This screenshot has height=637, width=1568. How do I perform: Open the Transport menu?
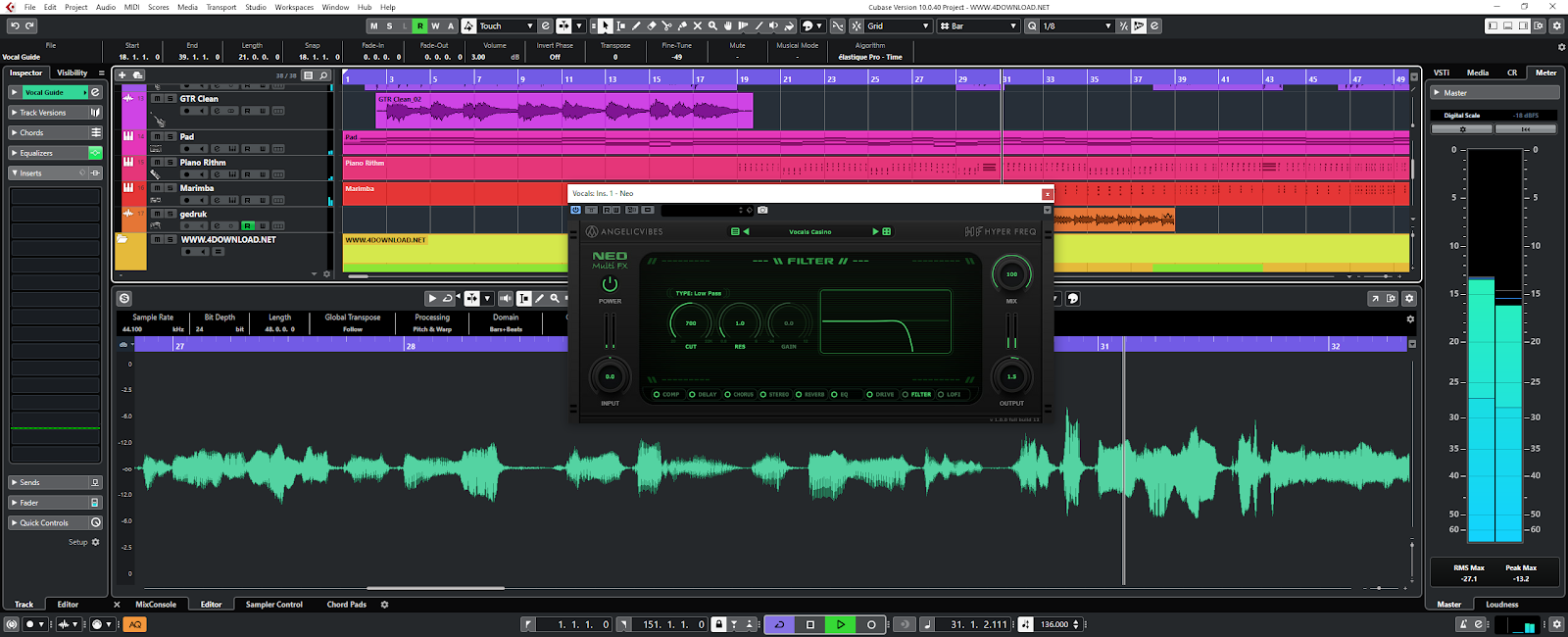click(221, 7)
